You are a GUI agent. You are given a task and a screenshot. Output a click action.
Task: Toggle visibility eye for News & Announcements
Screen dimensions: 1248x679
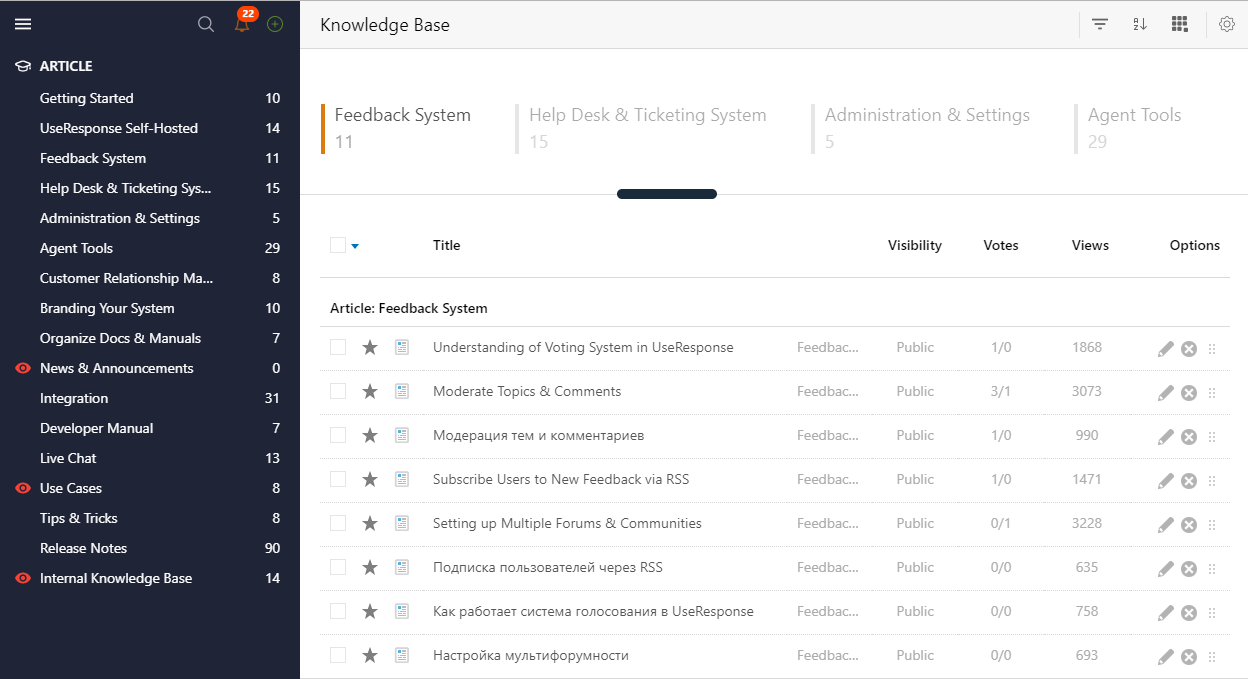(x=23, y=368)
